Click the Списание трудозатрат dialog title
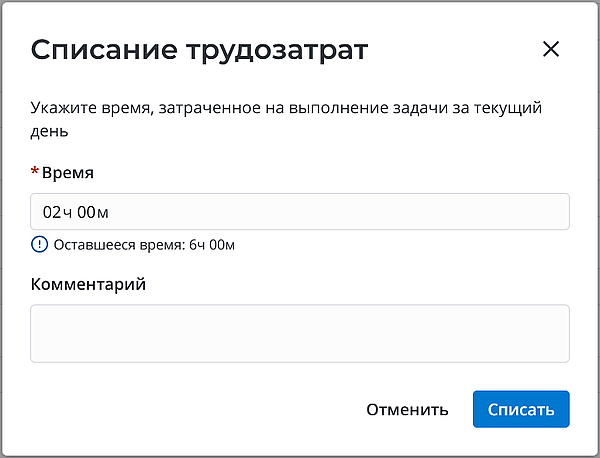600x458 pixels. [199, 50]
